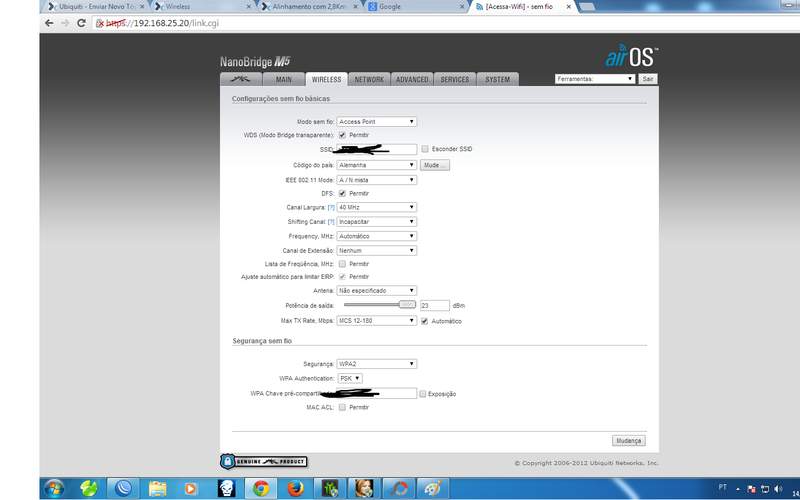Viewport: 800px width, 500px height.
Task: Click the Genuine Product badge
Action: [264, 462]
